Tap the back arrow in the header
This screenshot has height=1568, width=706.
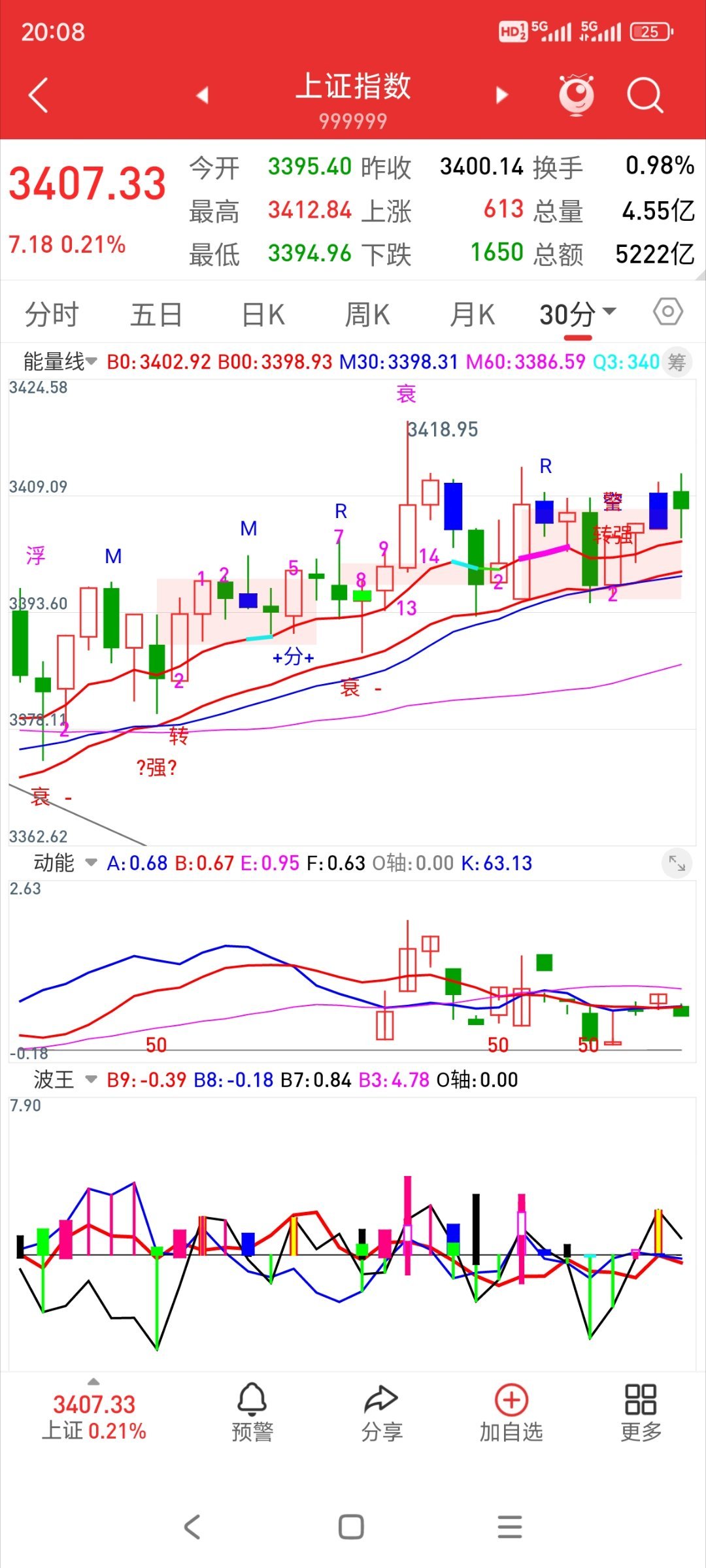point(39,95)
